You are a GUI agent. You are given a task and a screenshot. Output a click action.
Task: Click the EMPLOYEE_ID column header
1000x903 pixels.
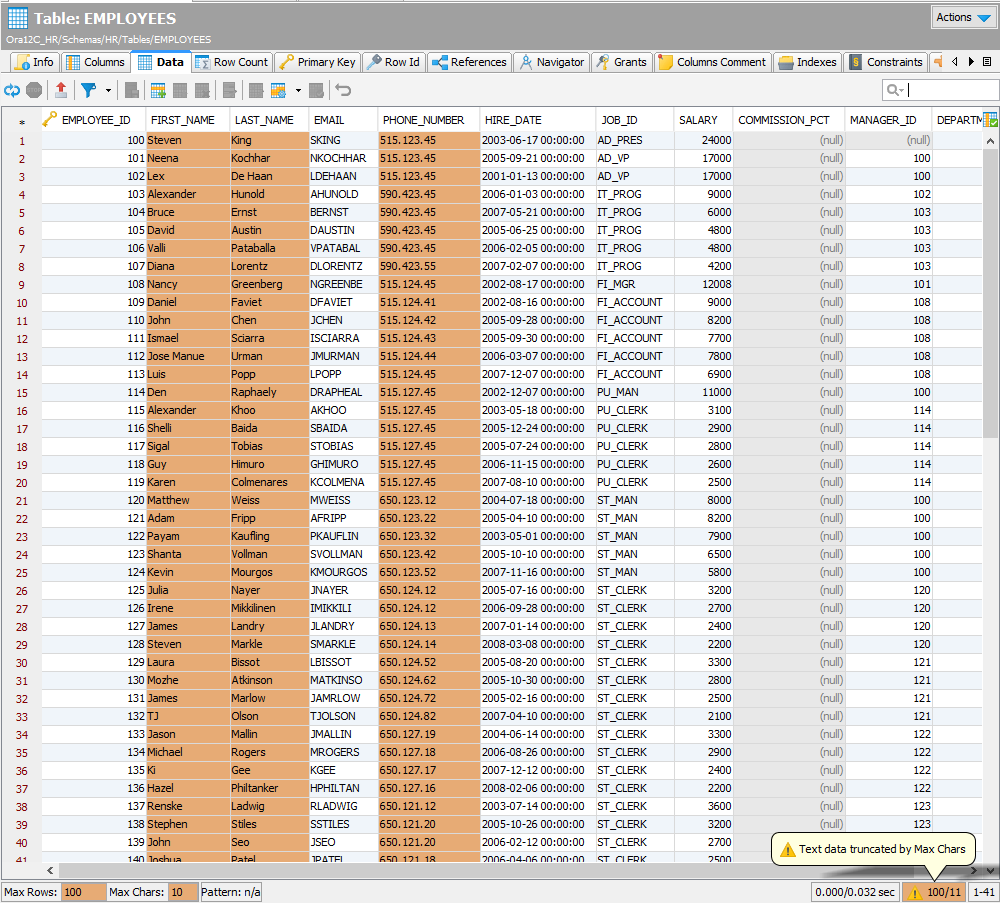[94, 120]
